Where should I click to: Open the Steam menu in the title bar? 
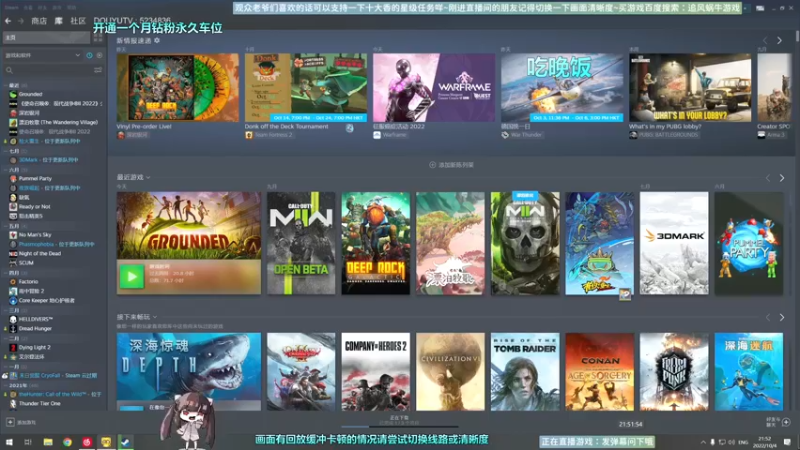click(11, 8)
